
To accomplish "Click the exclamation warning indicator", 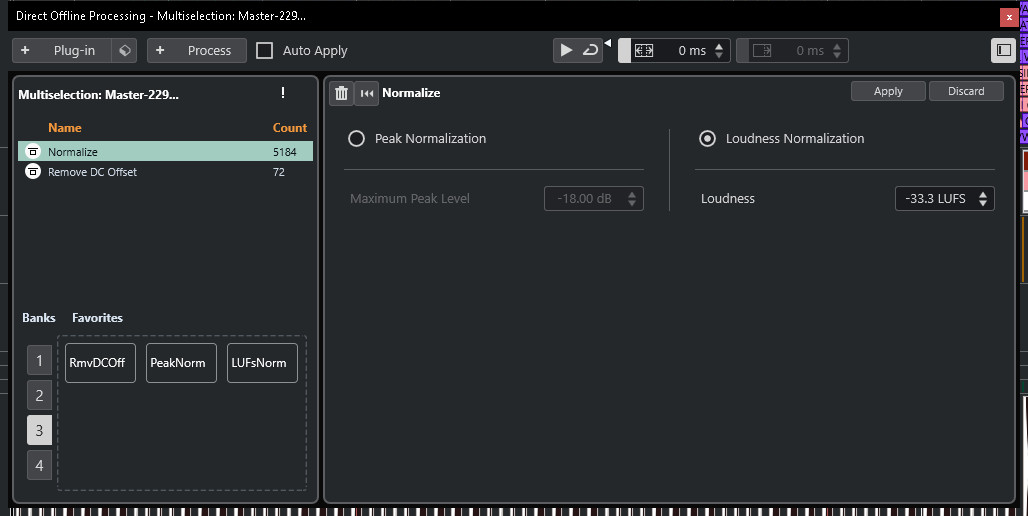I will [283, 93].
